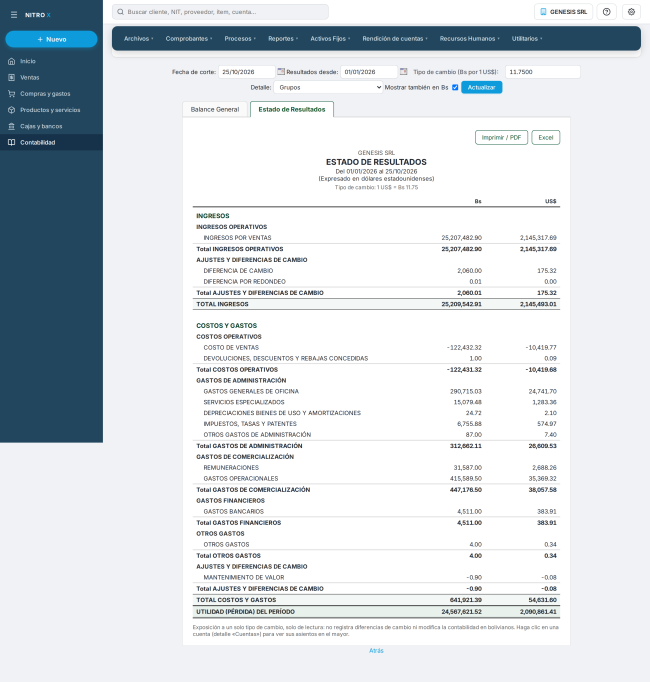
Task: Click the INGRESOS POR VENTAS row
Action: point(376,238)
